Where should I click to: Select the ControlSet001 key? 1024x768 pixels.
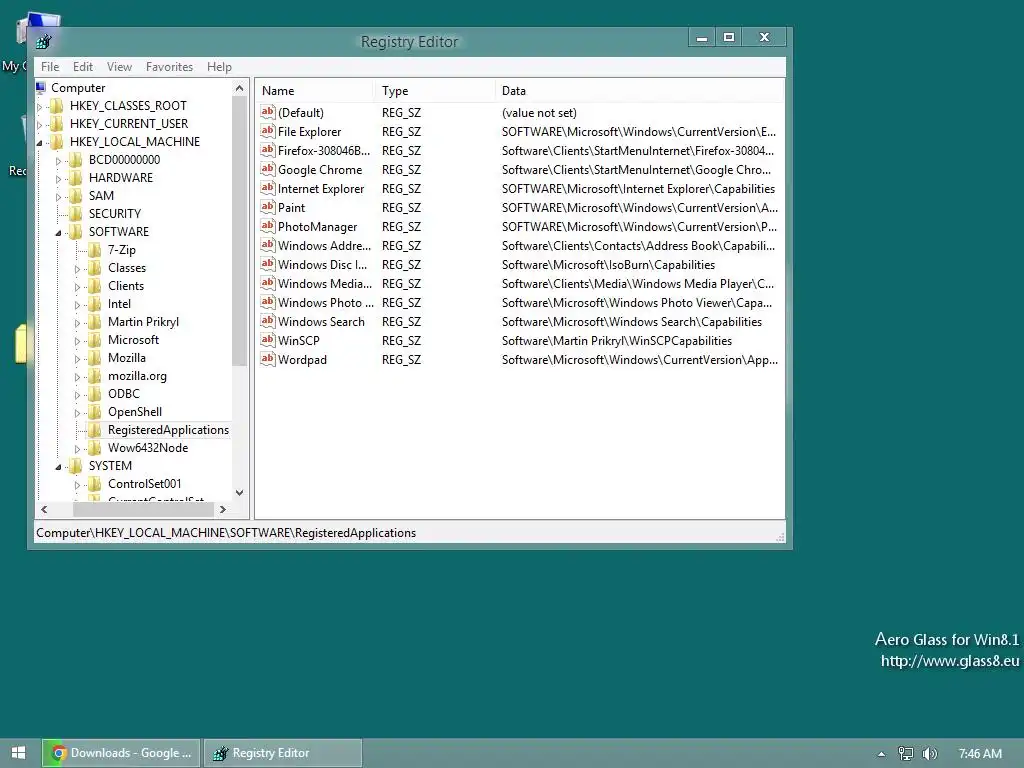point(144,484)
